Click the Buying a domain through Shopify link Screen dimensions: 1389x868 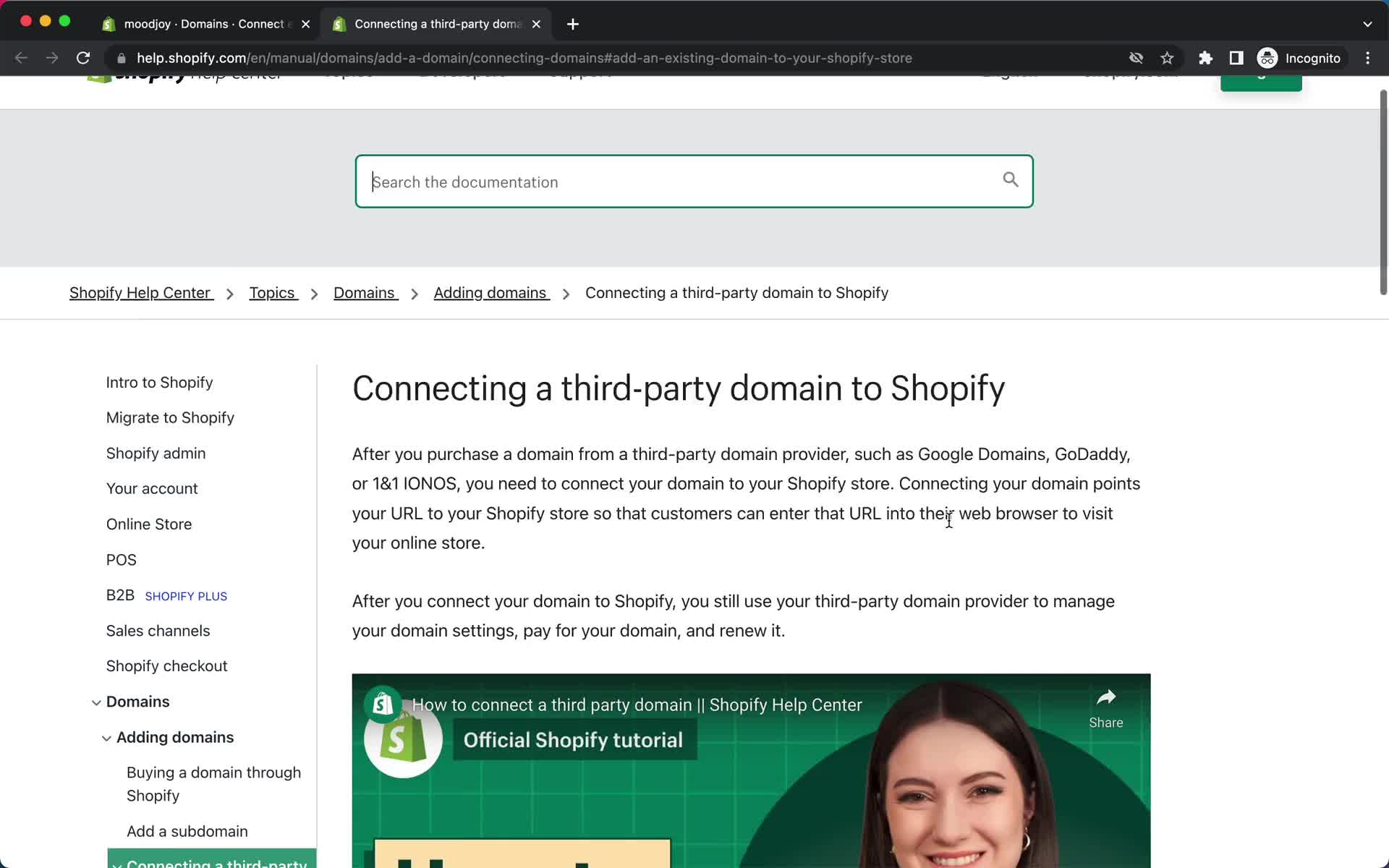(214, 784)
